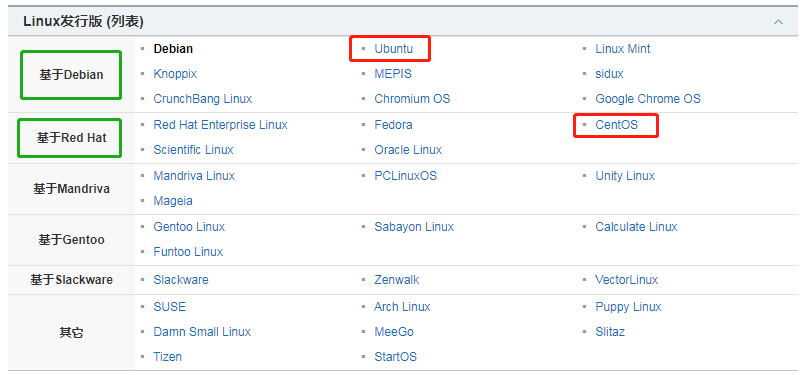Viewport: 807px width, 375px height.
Task: Open the SUSE link
Action: point(169,307)
